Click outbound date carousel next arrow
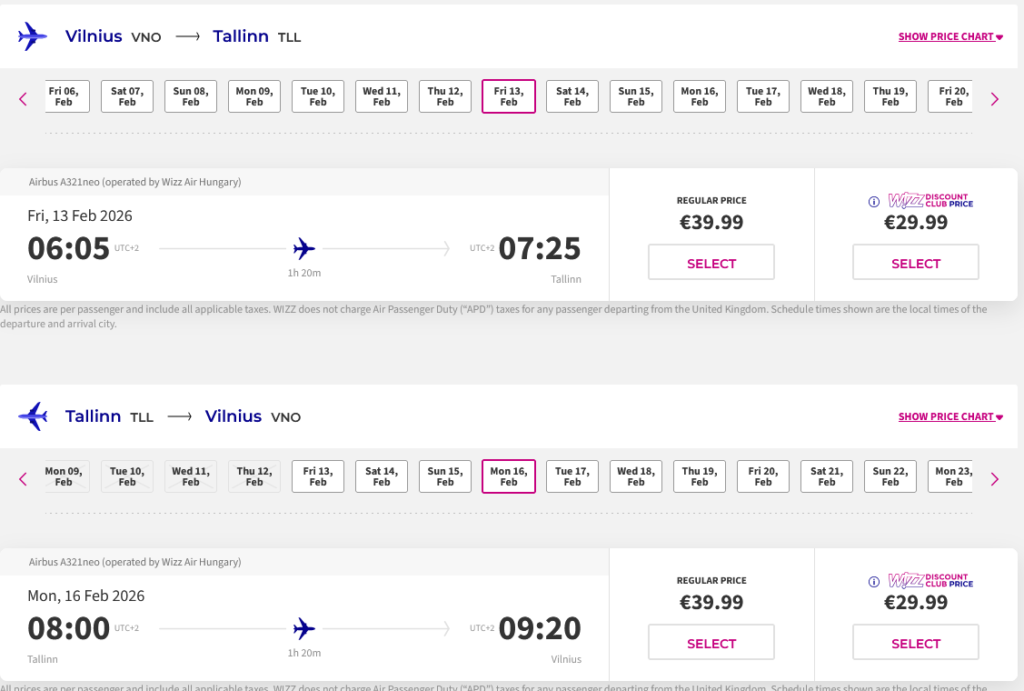 (x=994, y=99)
